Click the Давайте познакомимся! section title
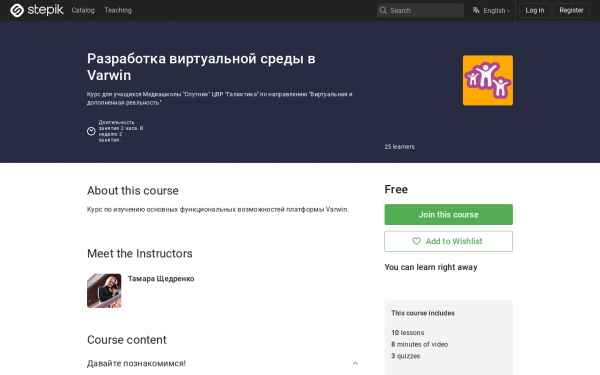600x375 pixels. pos(136,363)
